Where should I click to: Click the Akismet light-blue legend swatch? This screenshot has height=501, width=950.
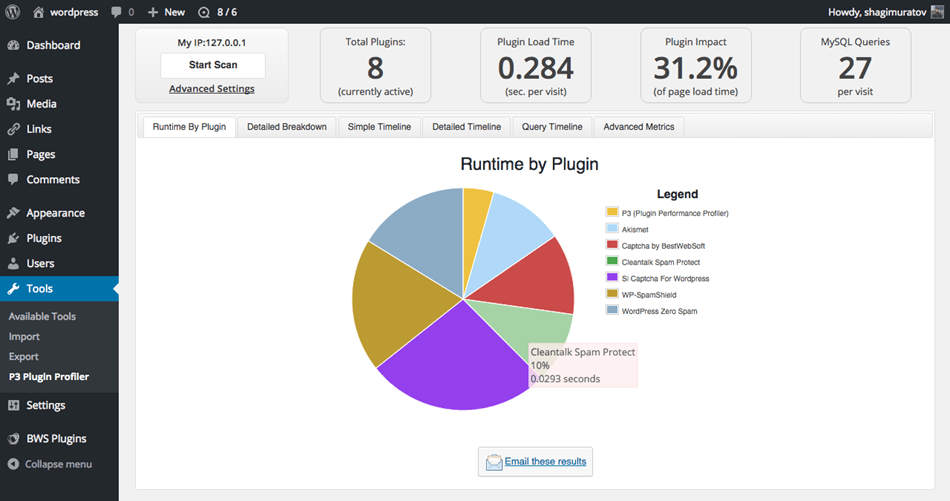pos(612,228)
